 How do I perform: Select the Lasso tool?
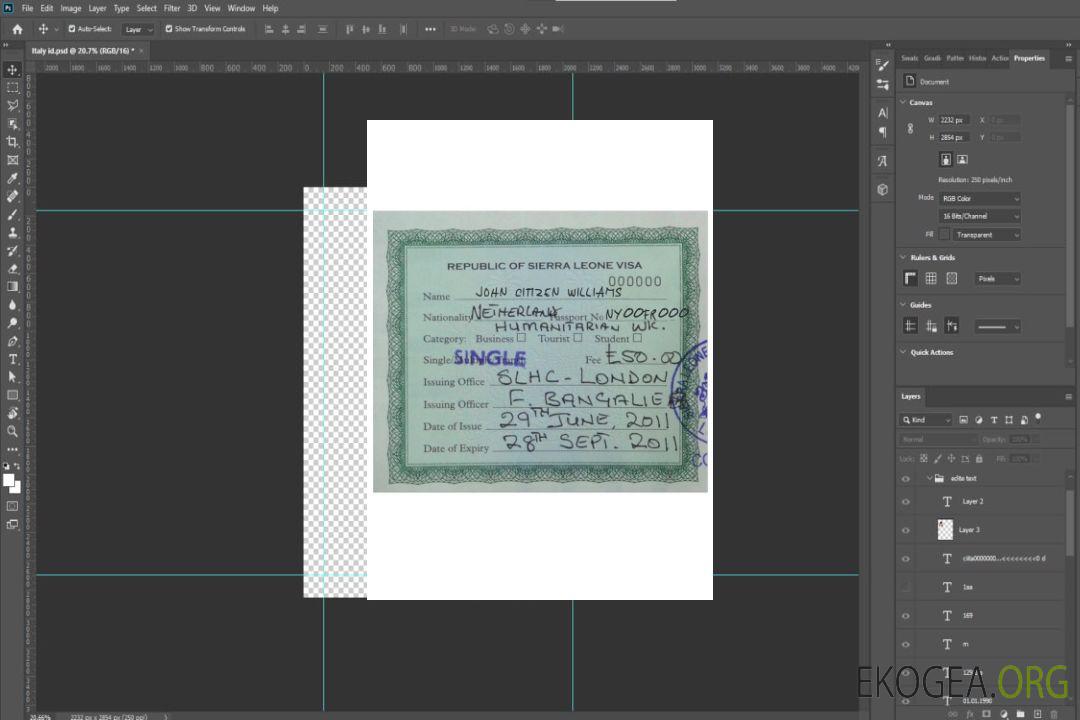(x=13, y=105)
